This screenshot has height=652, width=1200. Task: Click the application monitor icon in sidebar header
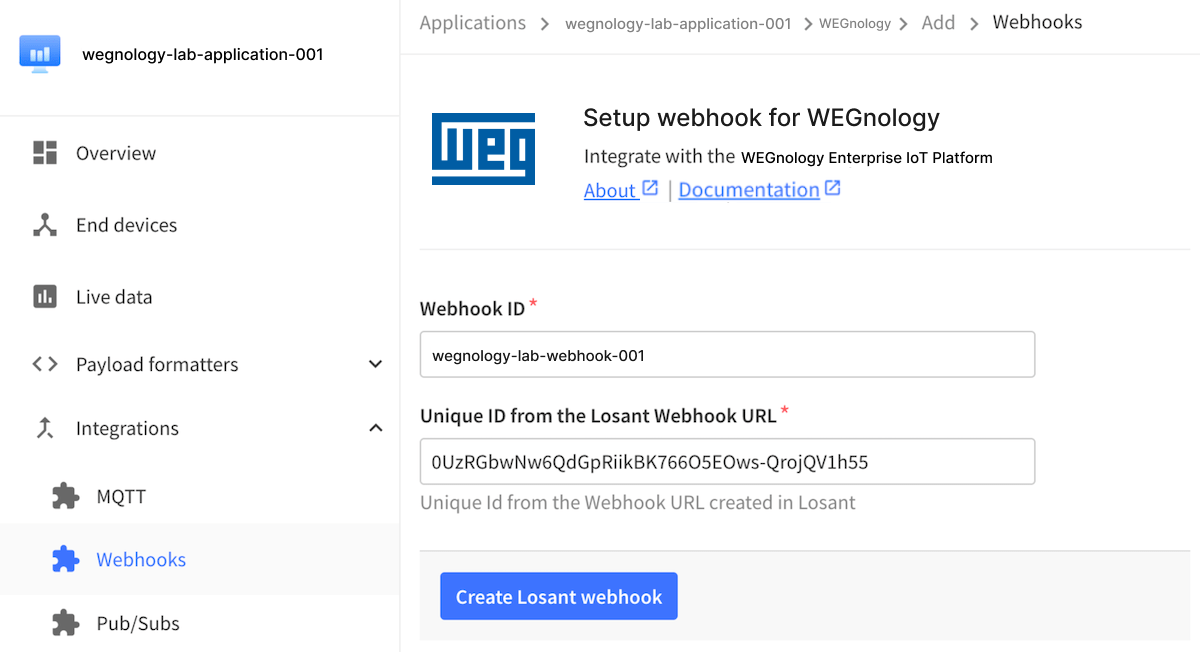(x=40, y=54)
